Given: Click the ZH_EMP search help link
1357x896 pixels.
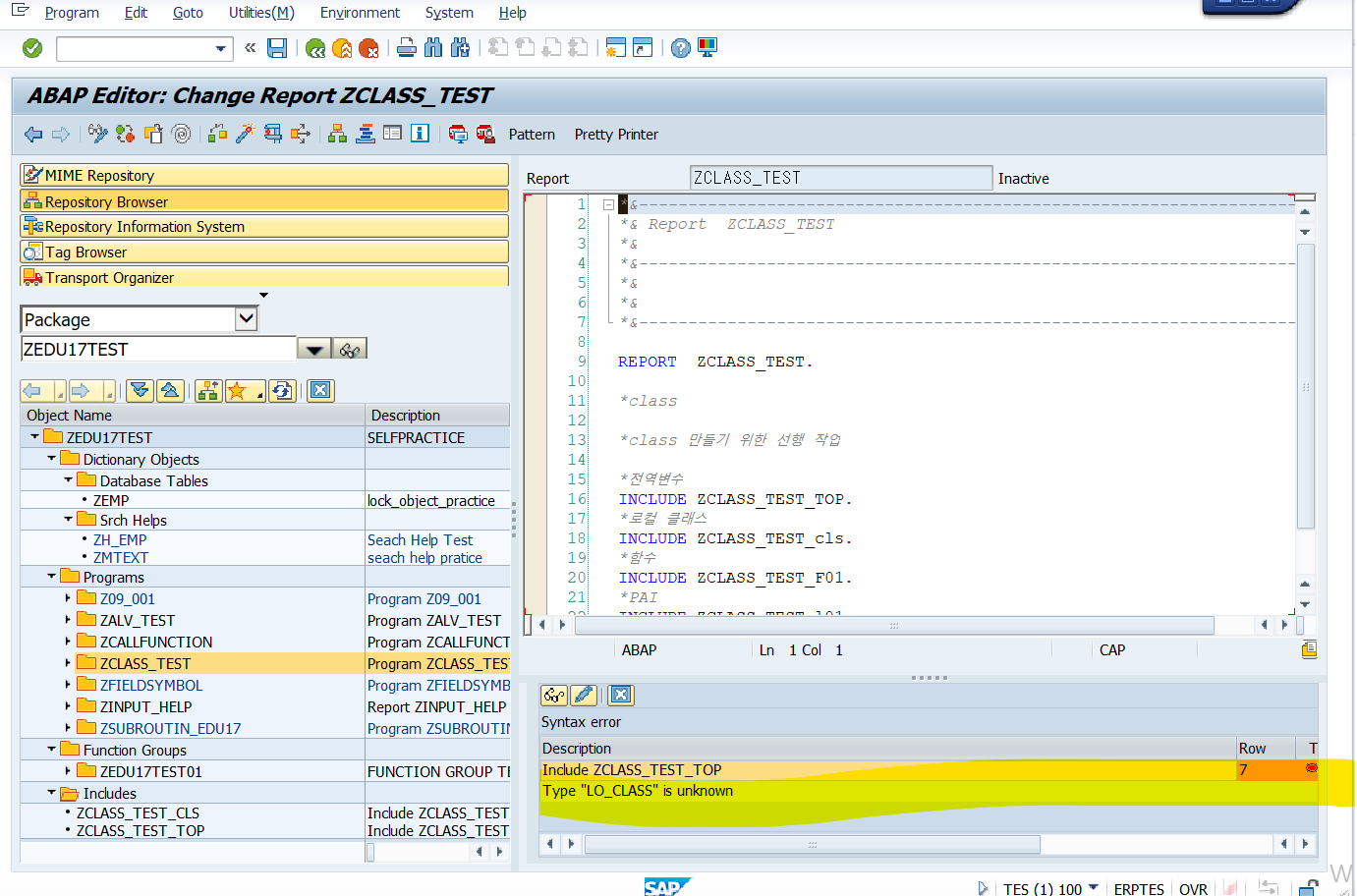Looking at the screenshot, I should click(x=120, y=539).
